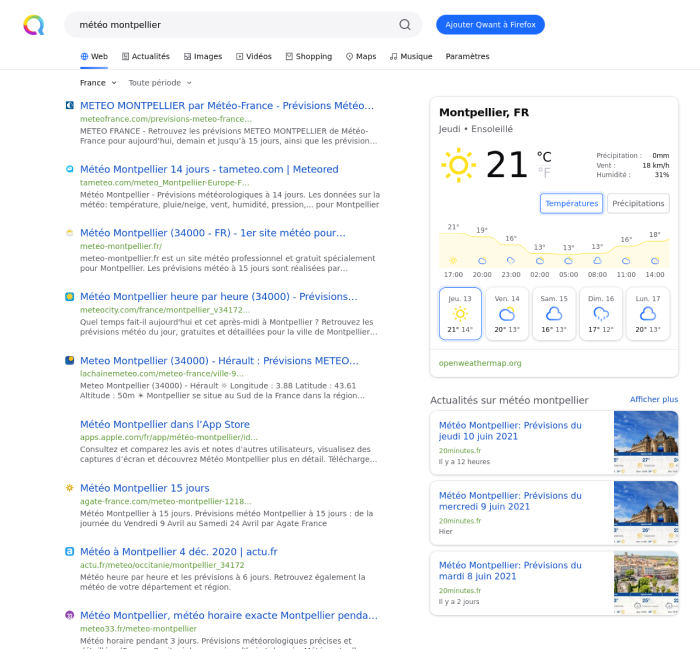This screenshot has height=649, width=700.
Task: Open Météo à Montpellier actu.fr result
Action: [x=179, y=551]
